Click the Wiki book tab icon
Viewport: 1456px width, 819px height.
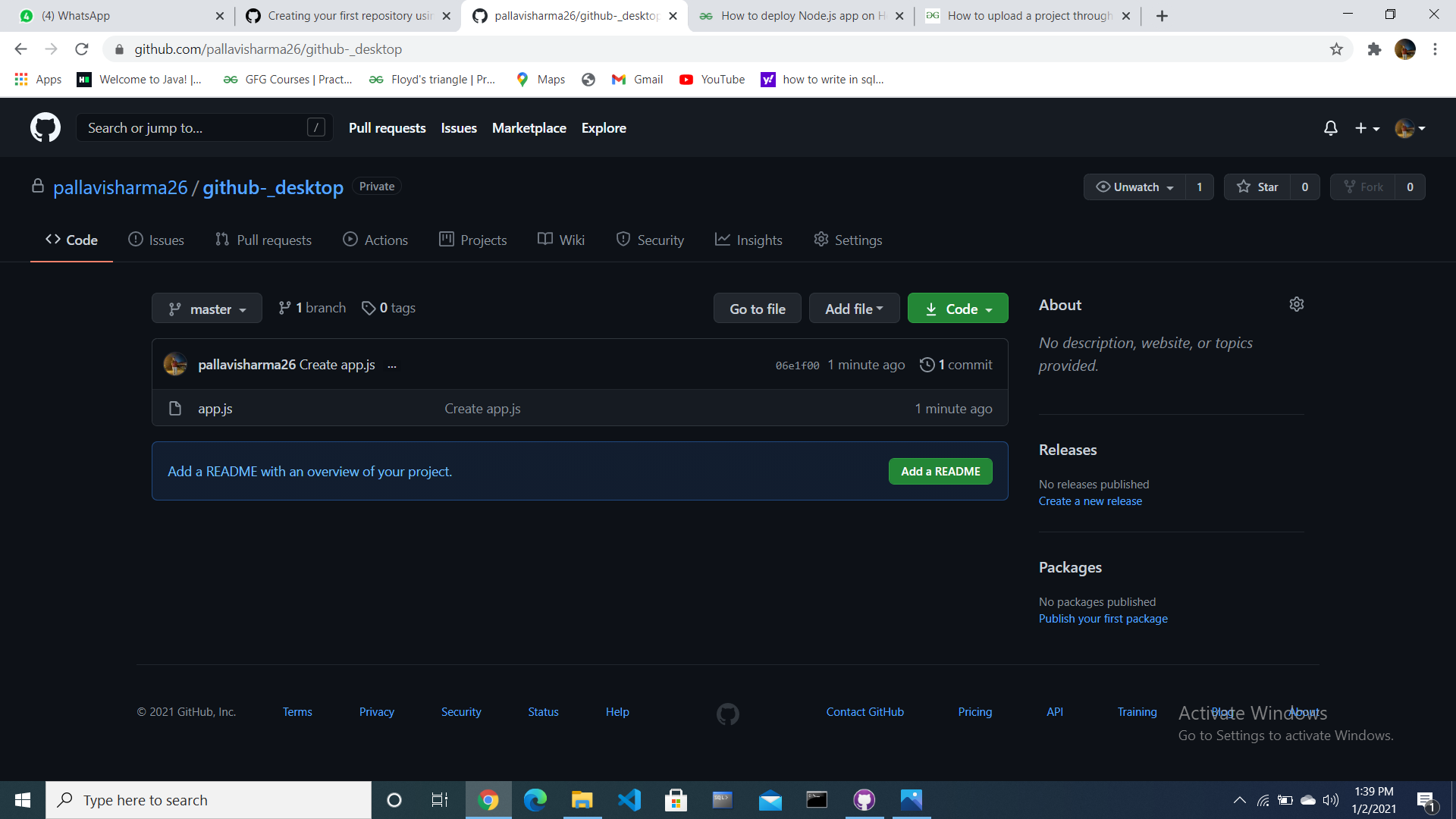tap(545, 239)
